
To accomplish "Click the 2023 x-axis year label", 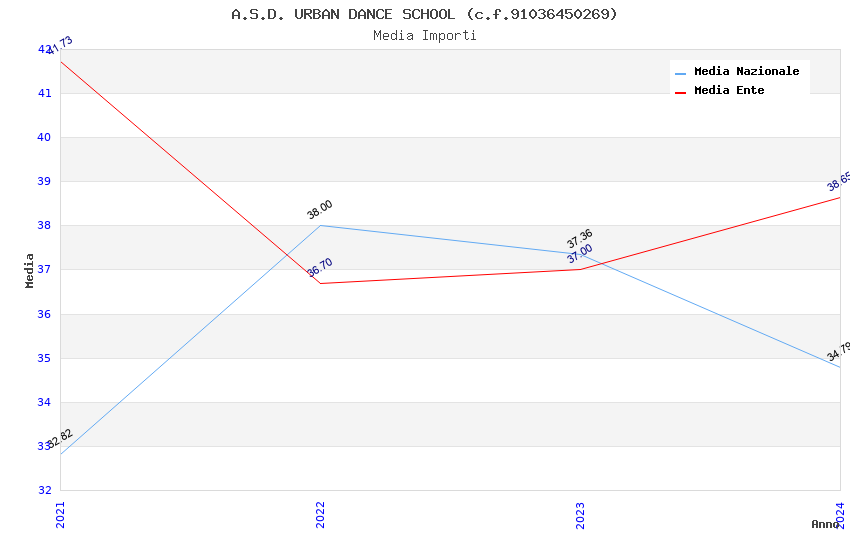I will (x=580, y=514).
